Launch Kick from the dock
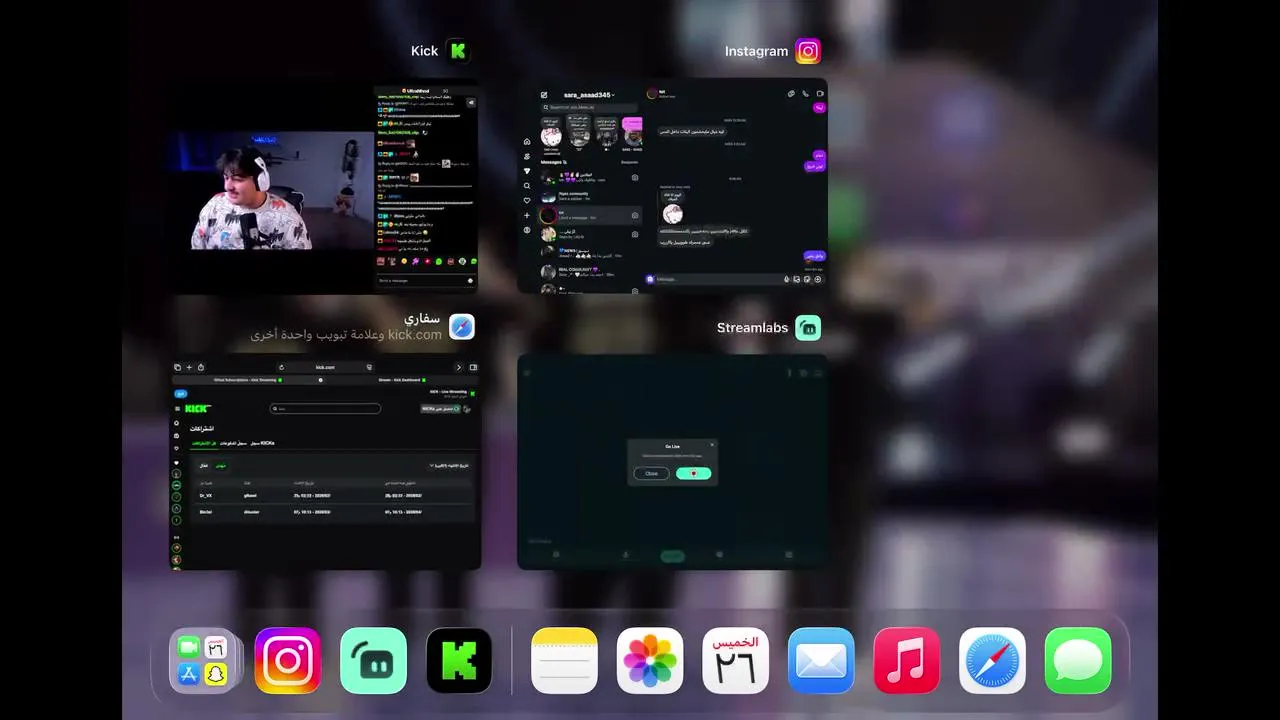 coord(459,661)
